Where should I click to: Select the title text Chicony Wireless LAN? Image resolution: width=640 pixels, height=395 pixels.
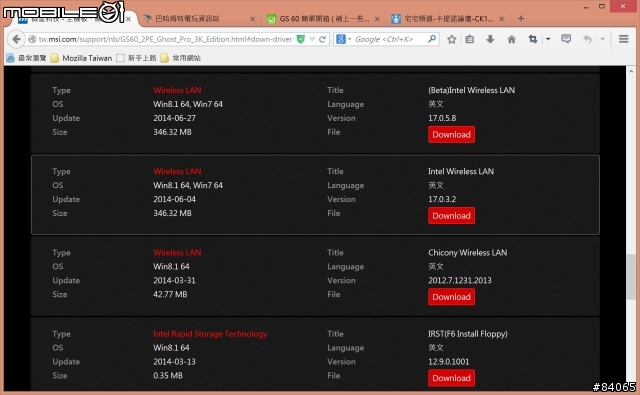click(468, 253)
